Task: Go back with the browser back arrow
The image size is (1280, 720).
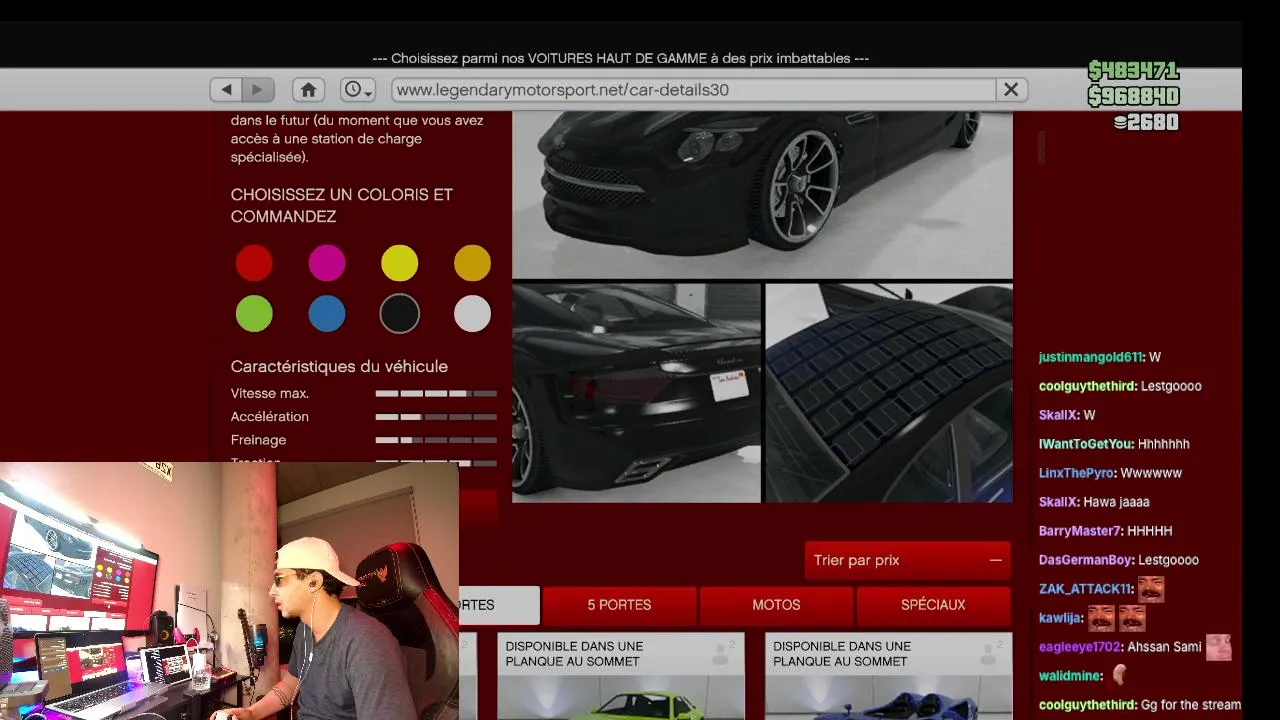Action: tap(226, 90)
